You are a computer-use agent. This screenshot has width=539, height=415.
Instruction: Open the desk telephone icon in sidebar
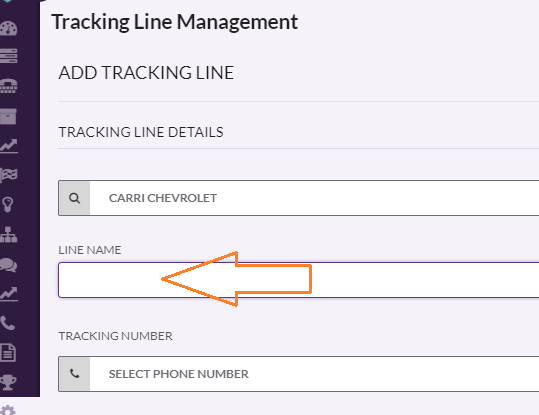(x=8, y=86)
